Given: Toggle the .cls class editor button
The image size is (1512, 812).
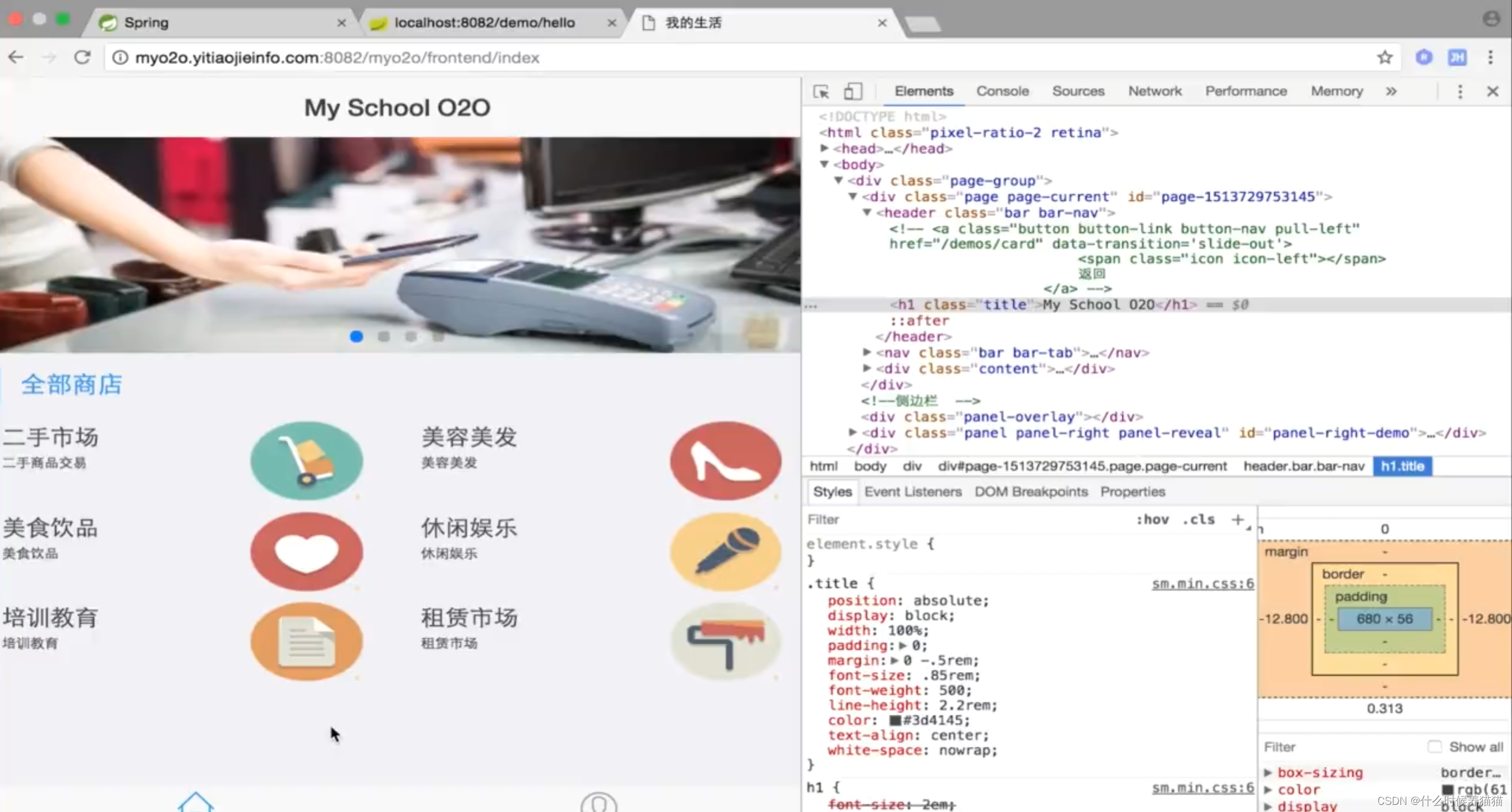Looking at the screenshot, I should (x=1198, y=520).
